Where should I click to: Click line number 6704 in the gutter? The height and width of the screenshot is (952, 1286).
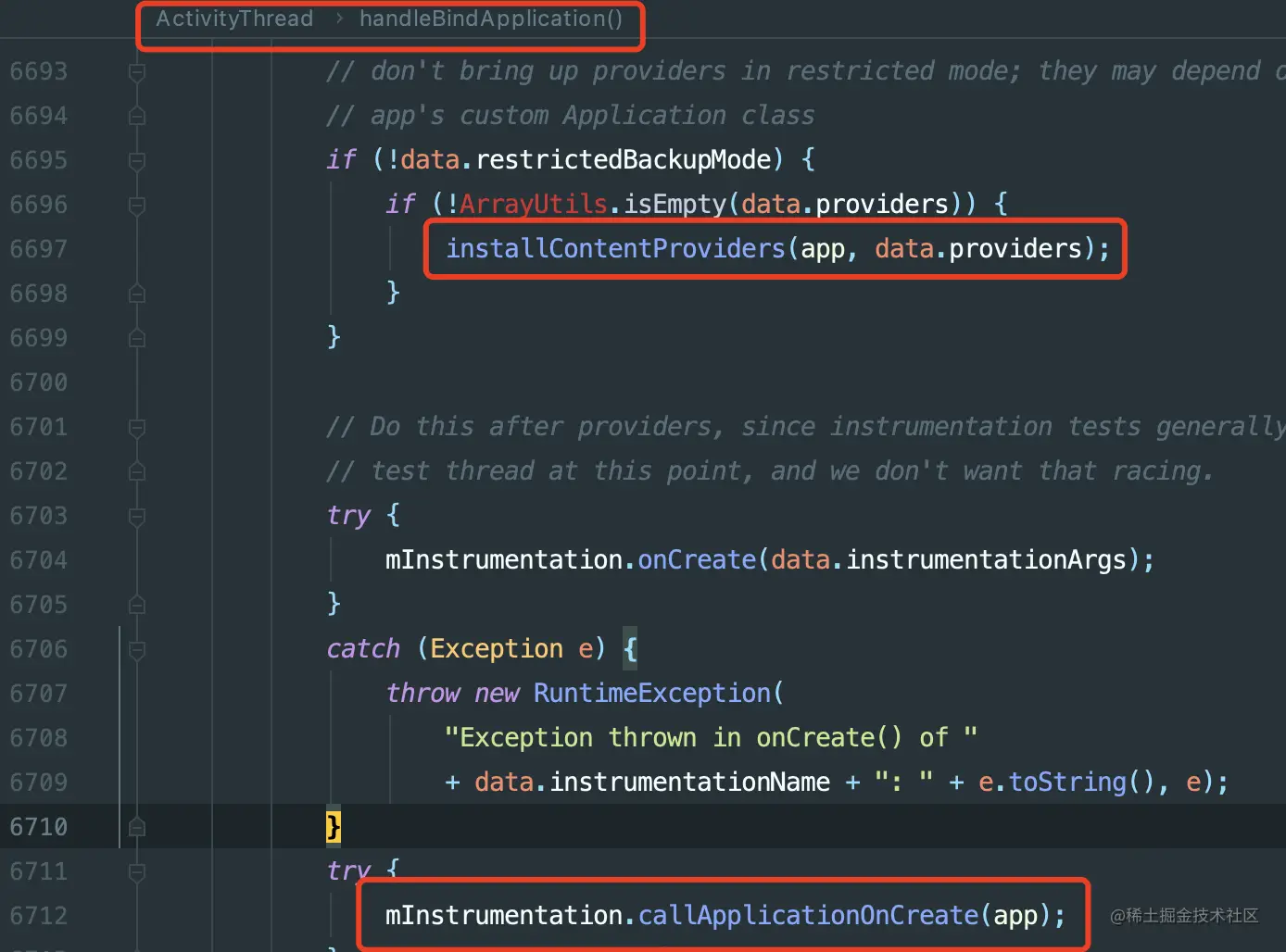coord(39,560)
